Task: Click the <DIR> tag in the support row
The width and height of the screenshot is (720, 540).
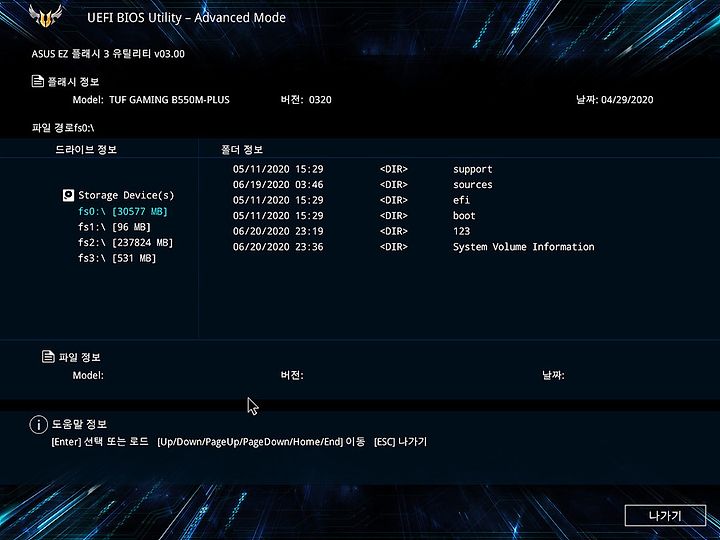Action: (x=394, y=169)
